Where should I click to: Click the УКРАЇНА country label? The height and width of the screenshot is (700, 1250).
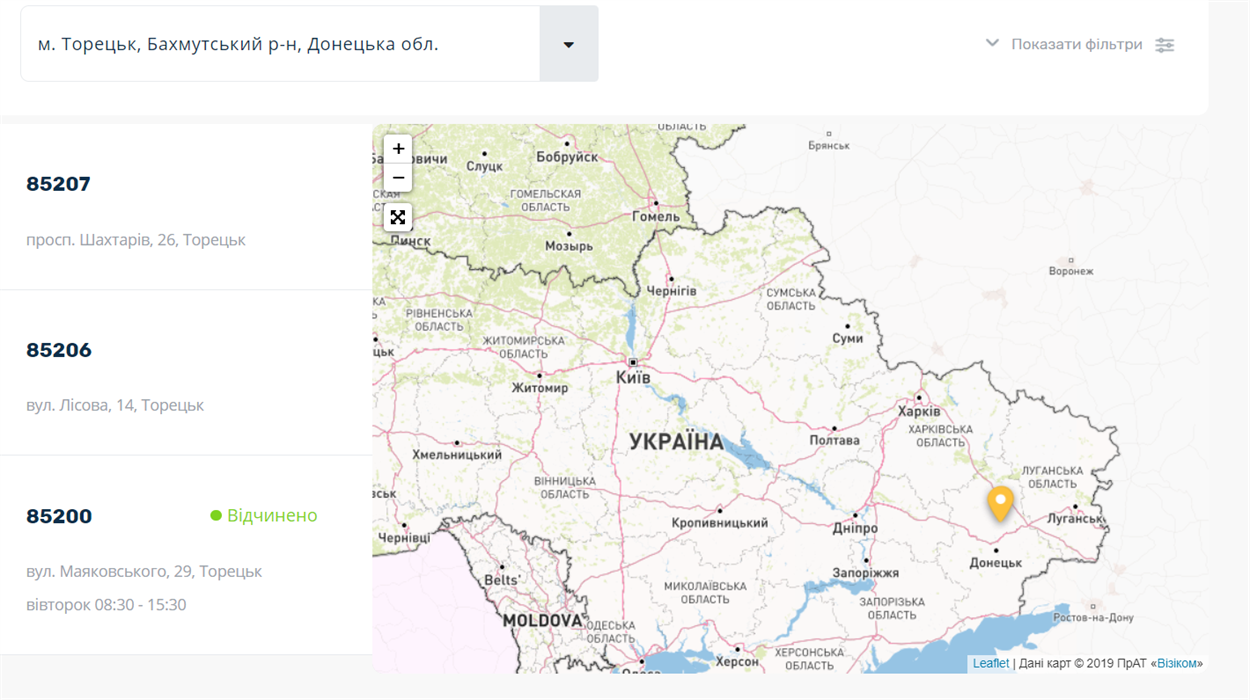676,442
